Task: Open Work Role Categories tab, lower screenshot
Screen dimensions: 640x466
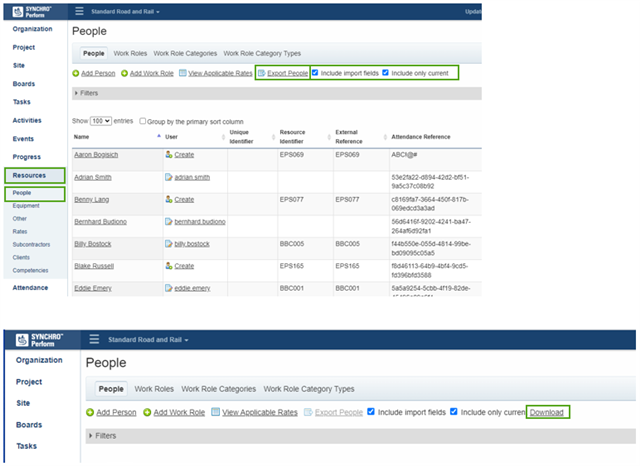Action: (219, 389)
